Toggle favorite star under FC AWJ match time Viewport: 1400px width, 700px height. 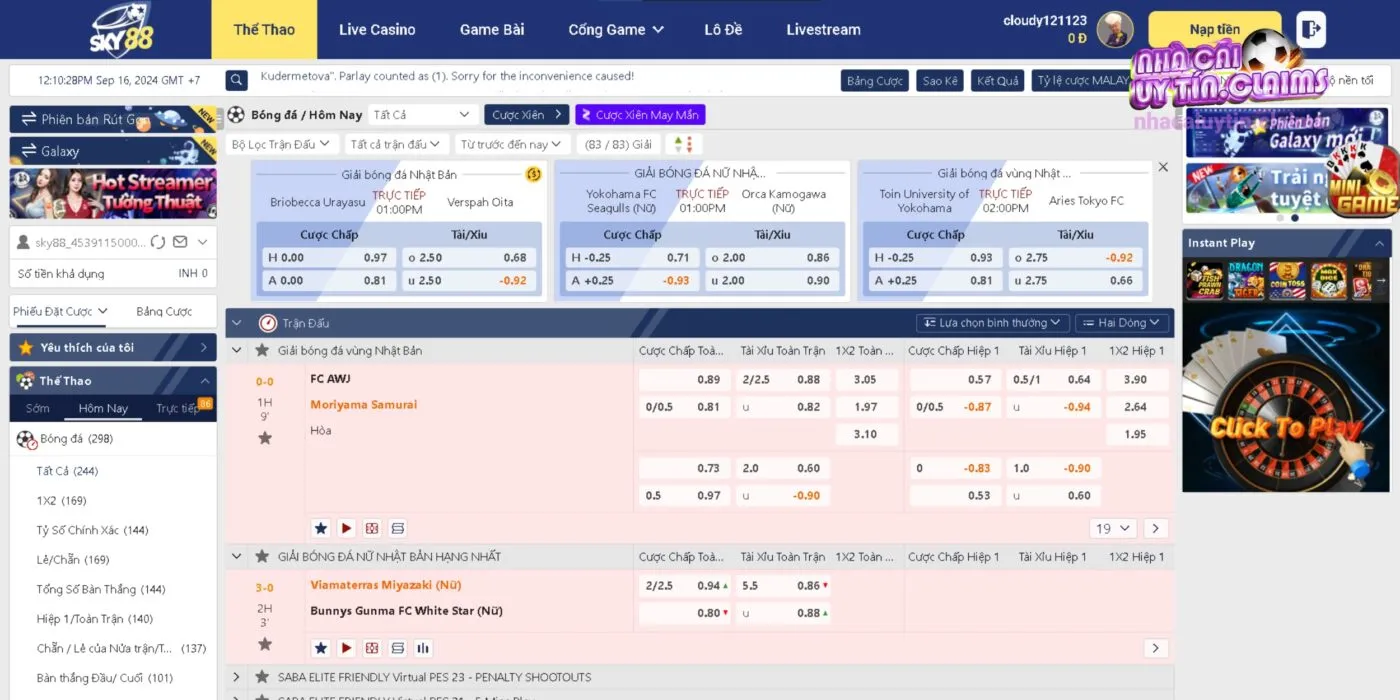(x=265, y=438)
